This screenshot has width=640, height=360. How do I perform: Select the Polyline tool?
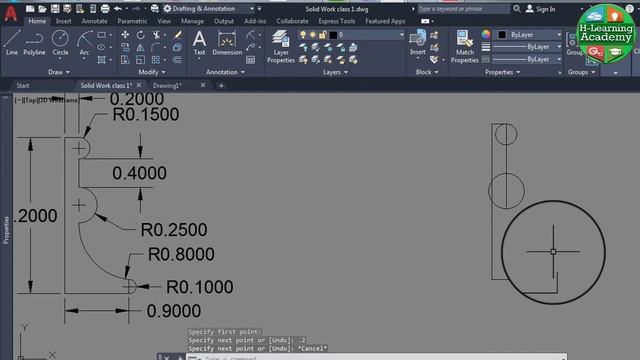[34, 43]
